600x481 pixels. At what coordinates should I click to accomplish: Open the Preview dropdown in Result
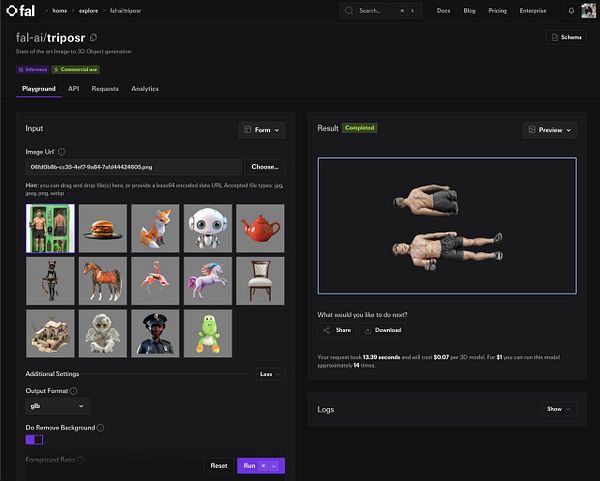click(550, 130)
